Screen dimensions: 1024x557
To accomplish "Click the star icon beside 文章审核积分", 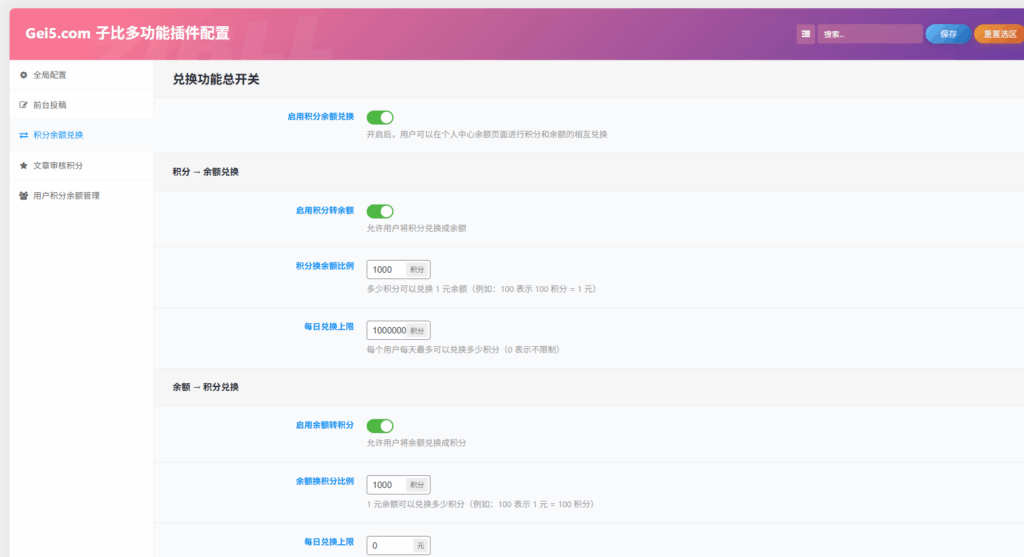I will point(24,165).
